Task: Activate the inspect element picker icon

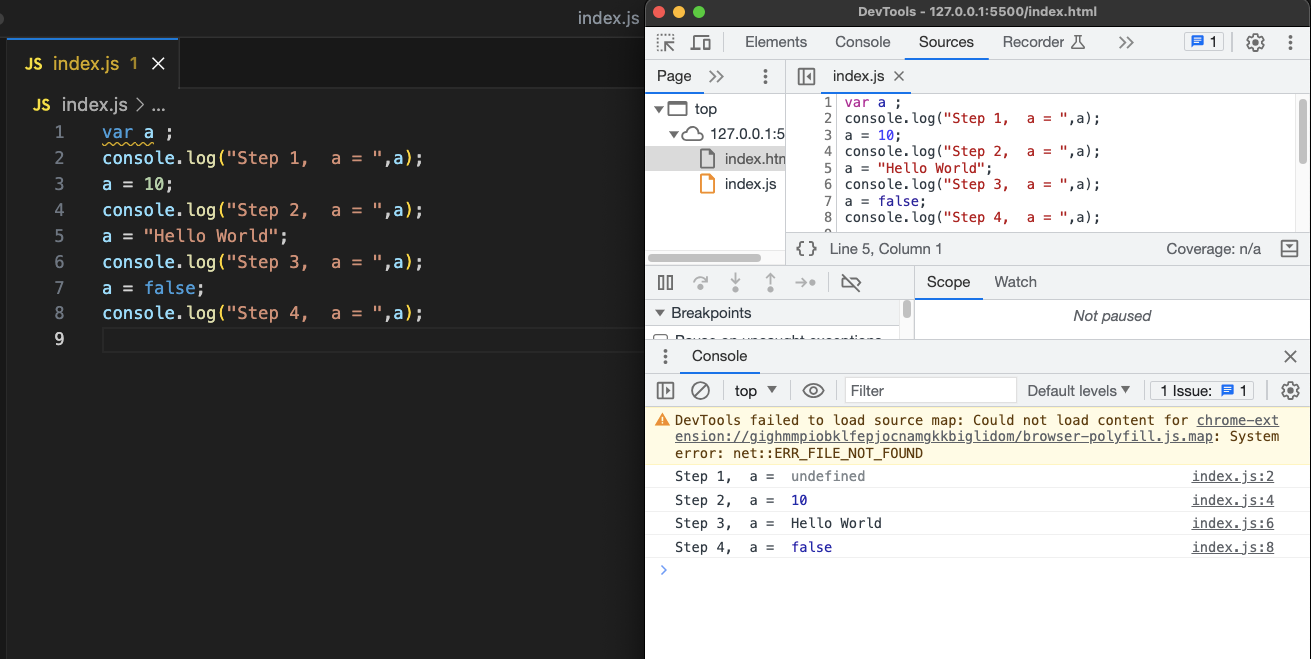Action: [x=666, y=42]
